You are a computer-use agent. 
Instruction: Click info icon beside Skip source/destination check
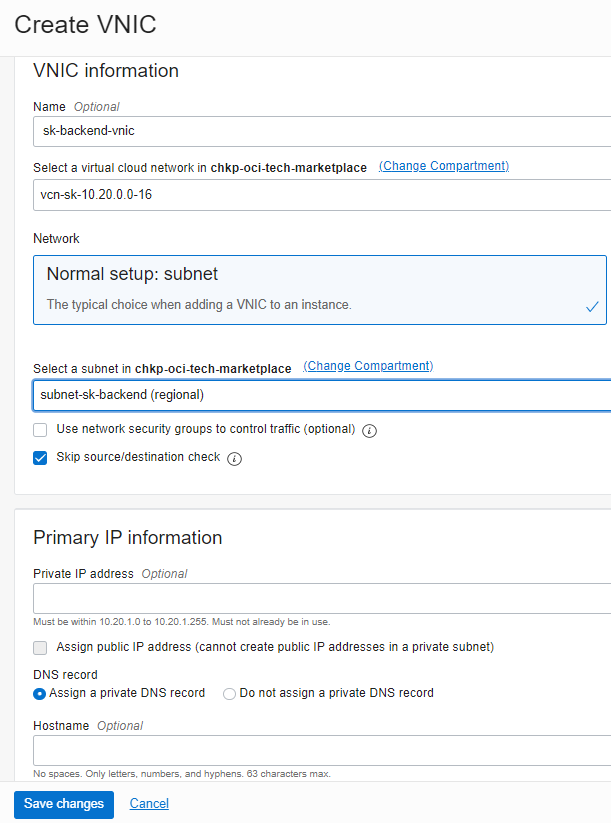[x=235, y=459]
